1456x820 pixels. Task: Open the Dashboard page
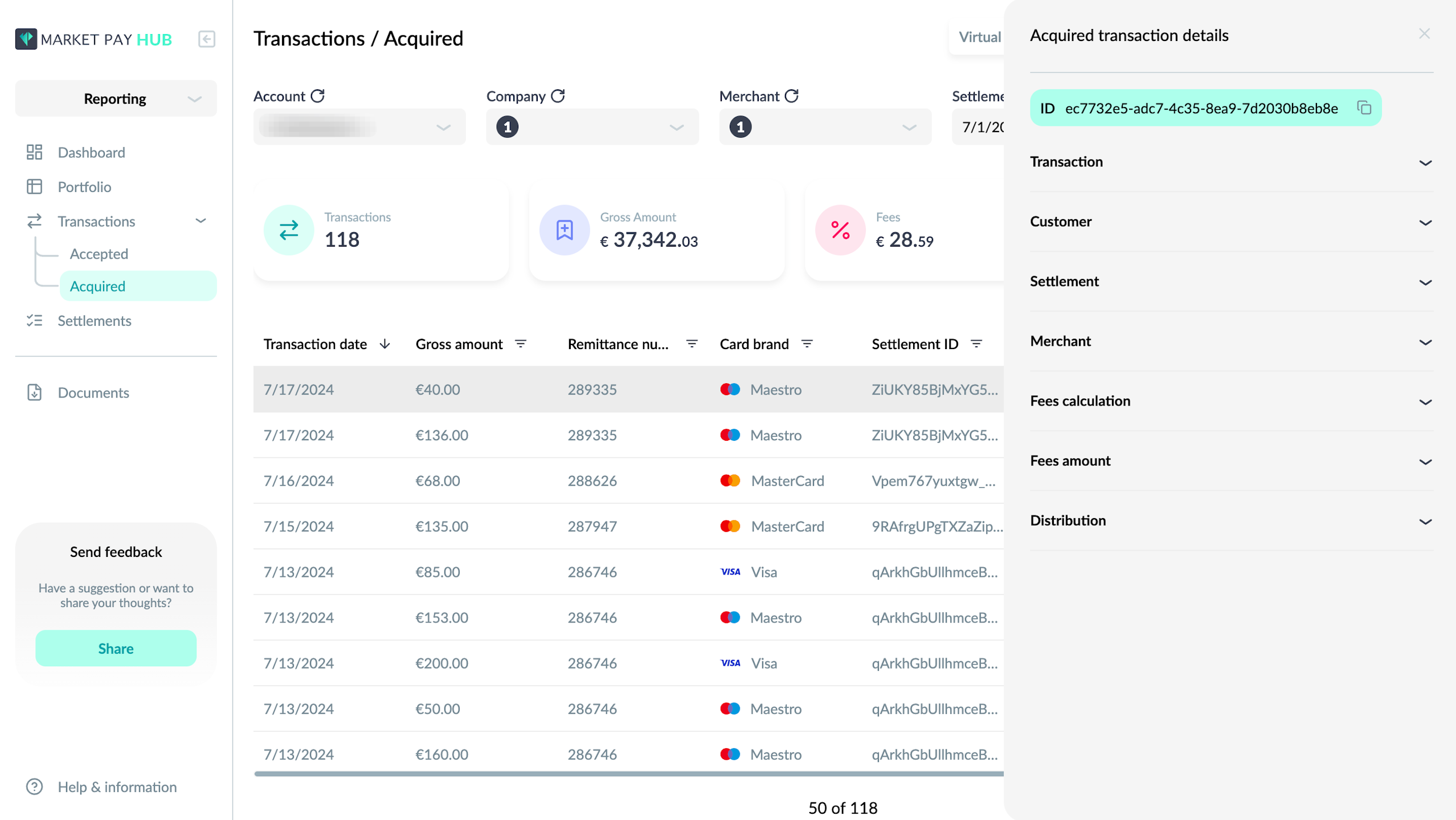tap(91, 152)
